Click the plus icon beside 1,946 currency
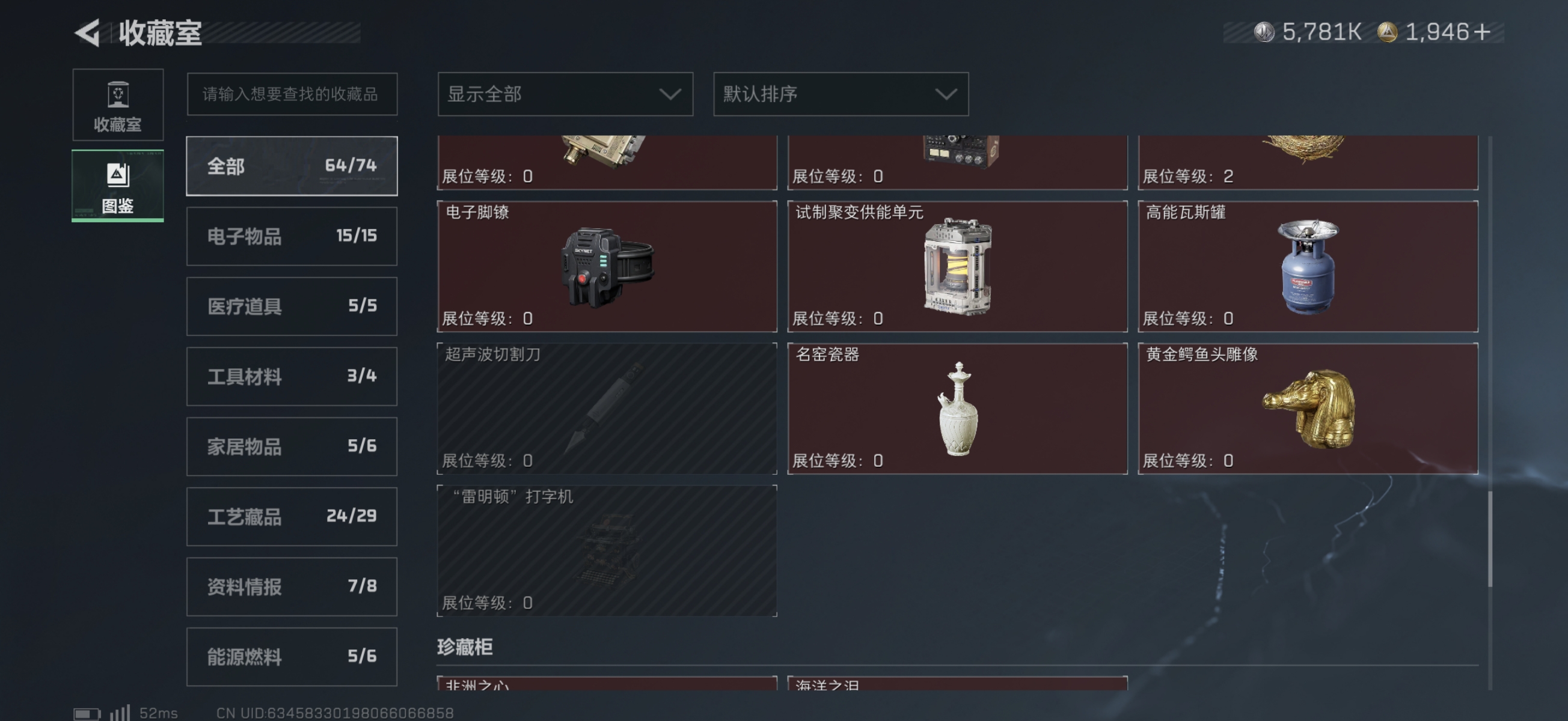 [x=1483, y=32]
